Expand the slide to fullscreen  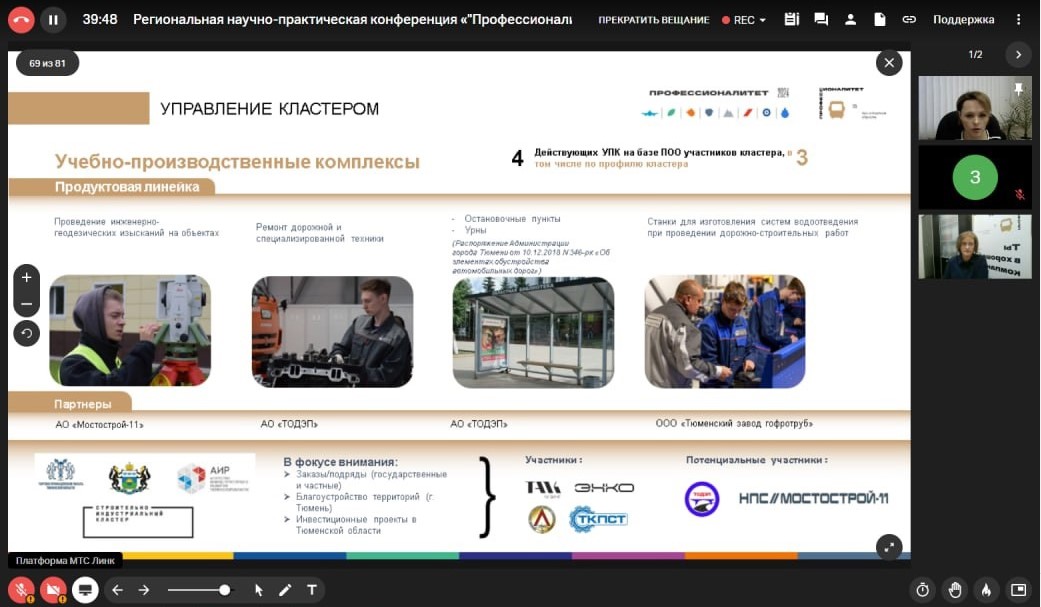pos(888,546)
